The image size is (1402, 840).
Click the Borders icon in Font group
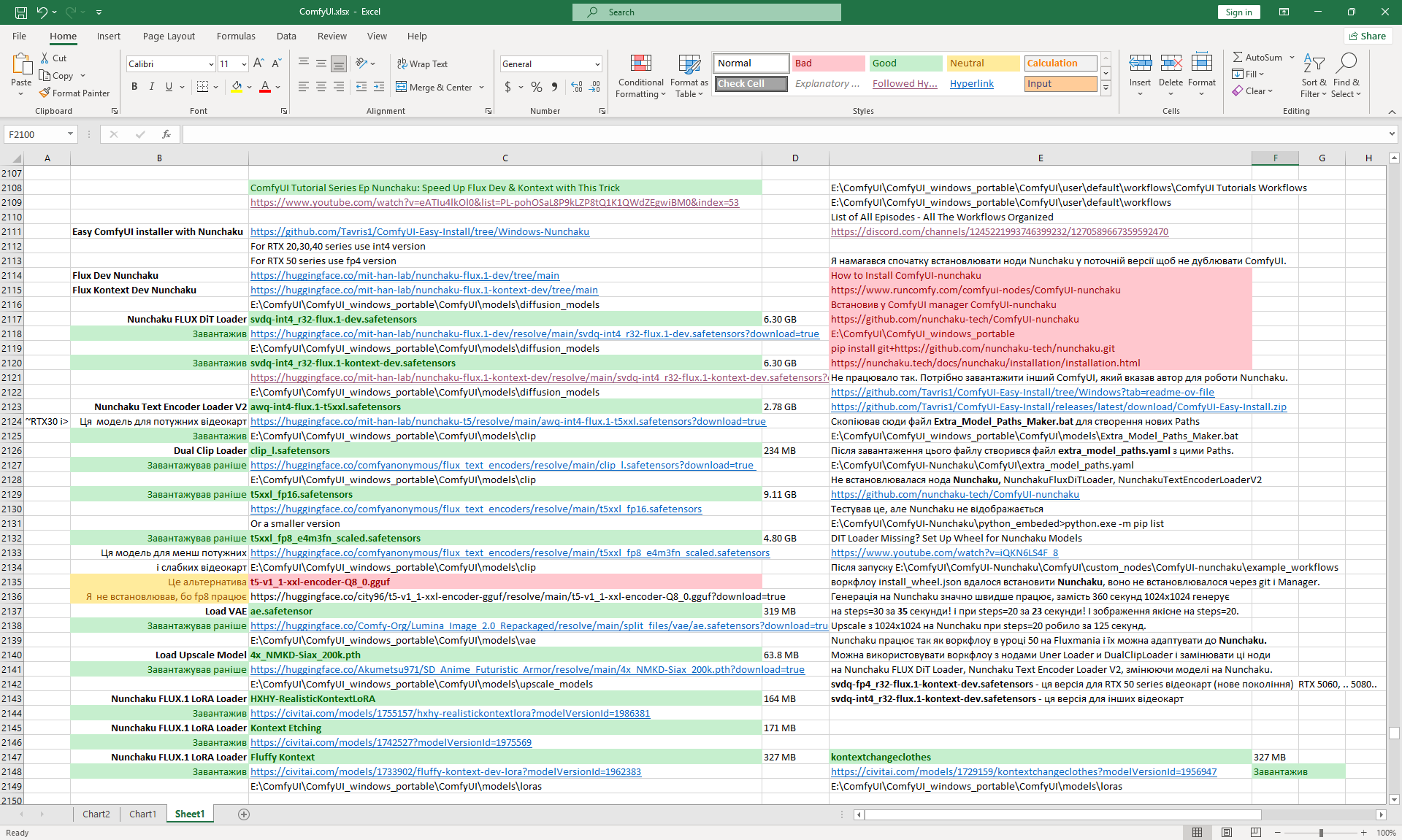pyautogui.click(x=203, y=87)
